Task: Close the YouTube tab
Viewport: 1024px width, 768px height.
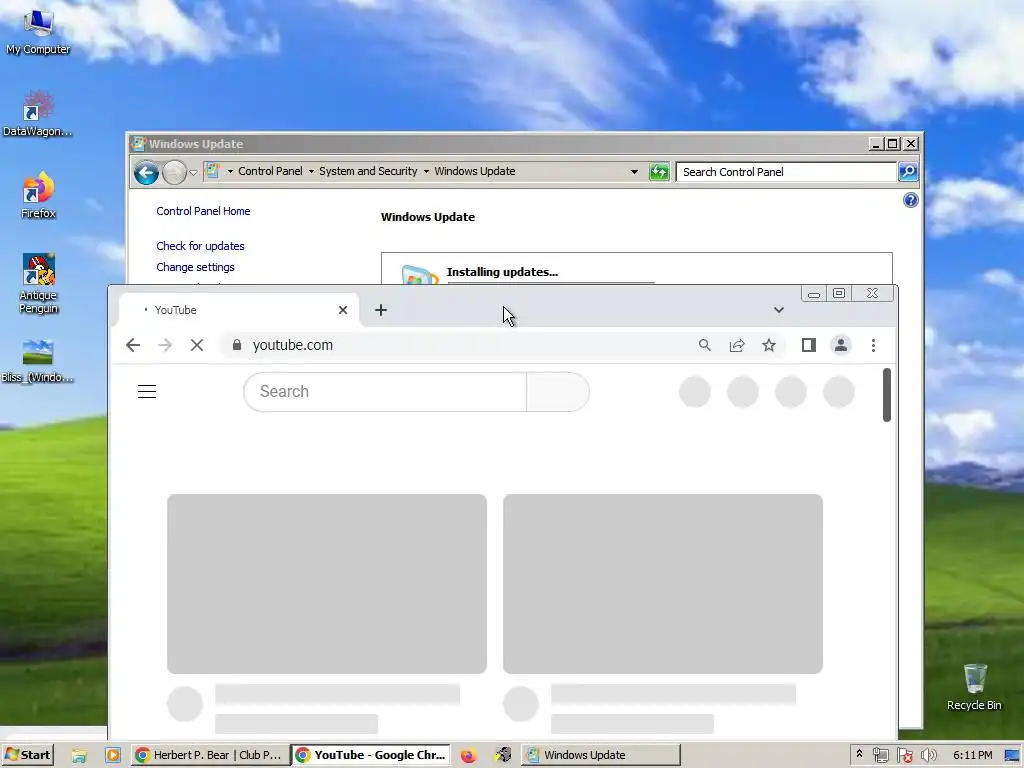Action: pos(343,310)
